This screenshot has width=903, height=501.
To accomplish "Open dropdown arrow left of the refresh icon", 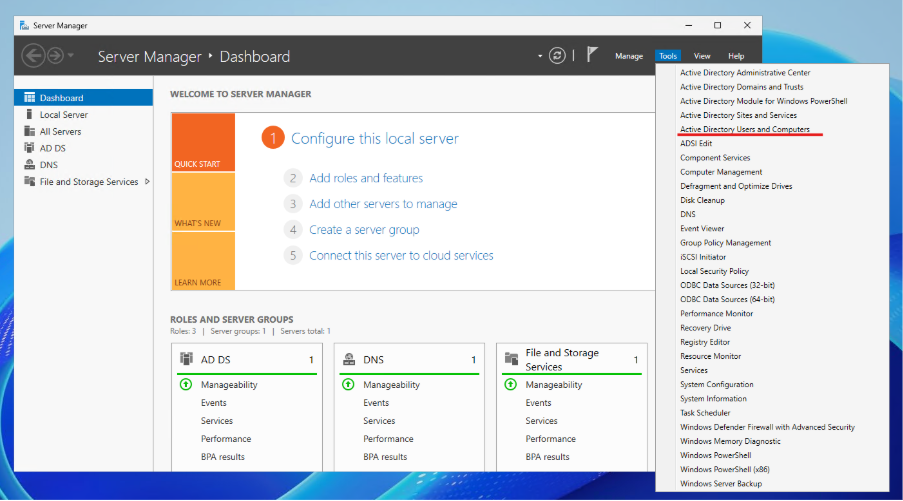I will (540, 56).
